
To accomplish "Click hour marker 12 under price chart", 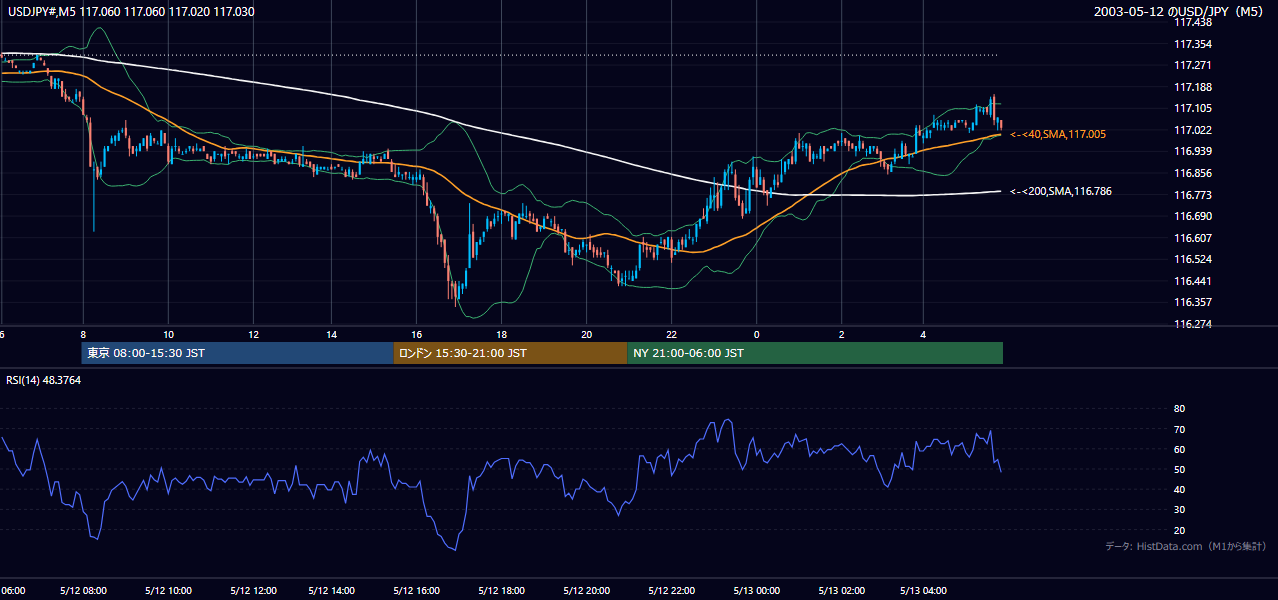I will (253, 334).
